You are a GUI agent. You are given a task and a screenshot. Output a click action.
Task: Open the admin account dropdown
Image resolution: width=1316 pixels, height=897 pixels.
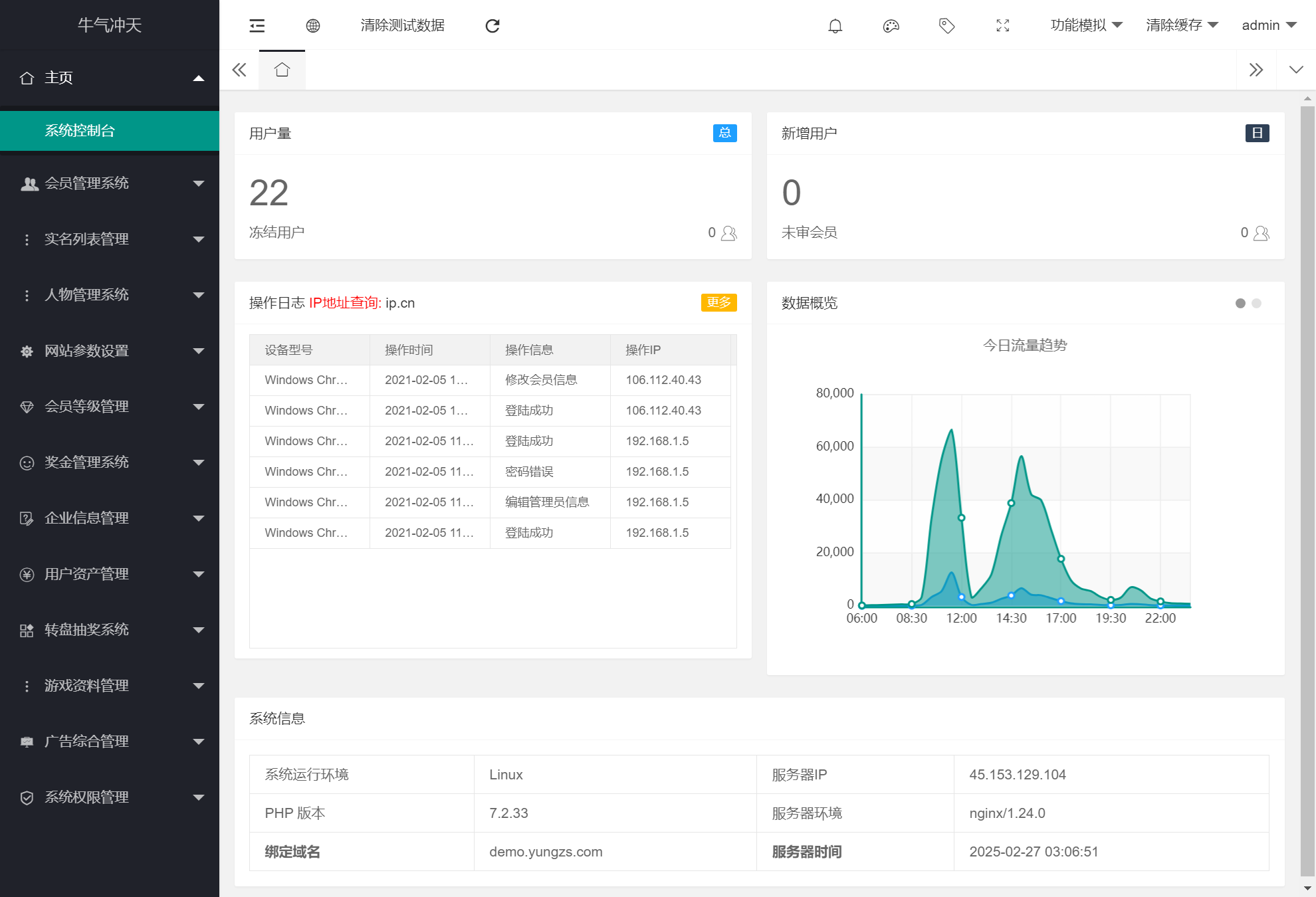tap(1267, 25)
